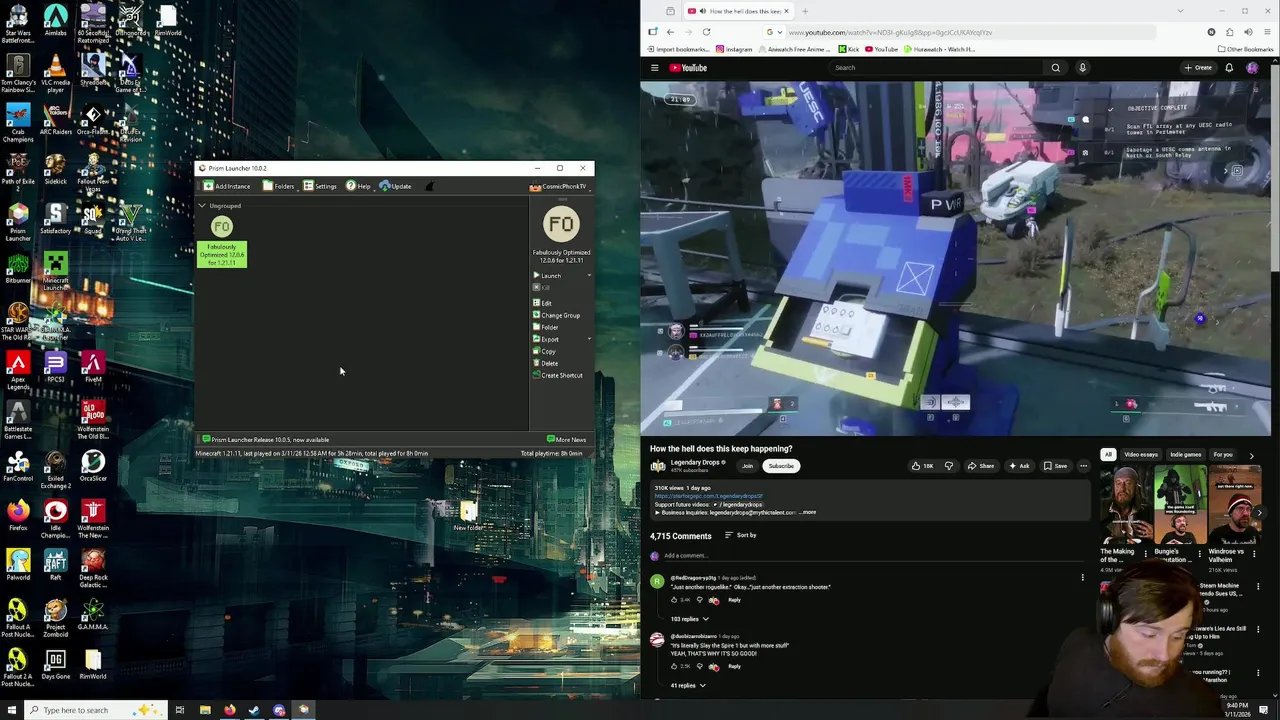Expand the 41 replies thread
1280x720 pixels.
click(x=688, y=686)
